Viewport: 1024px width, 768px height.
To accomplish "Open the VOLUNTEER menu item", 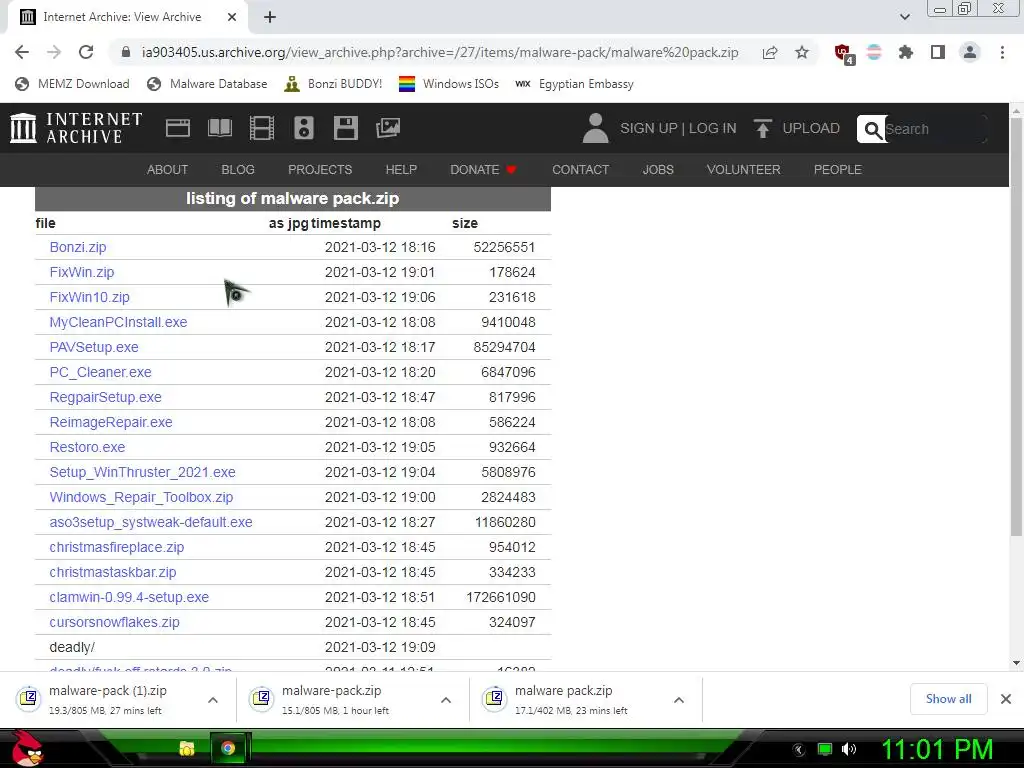I will pos(743,170).
